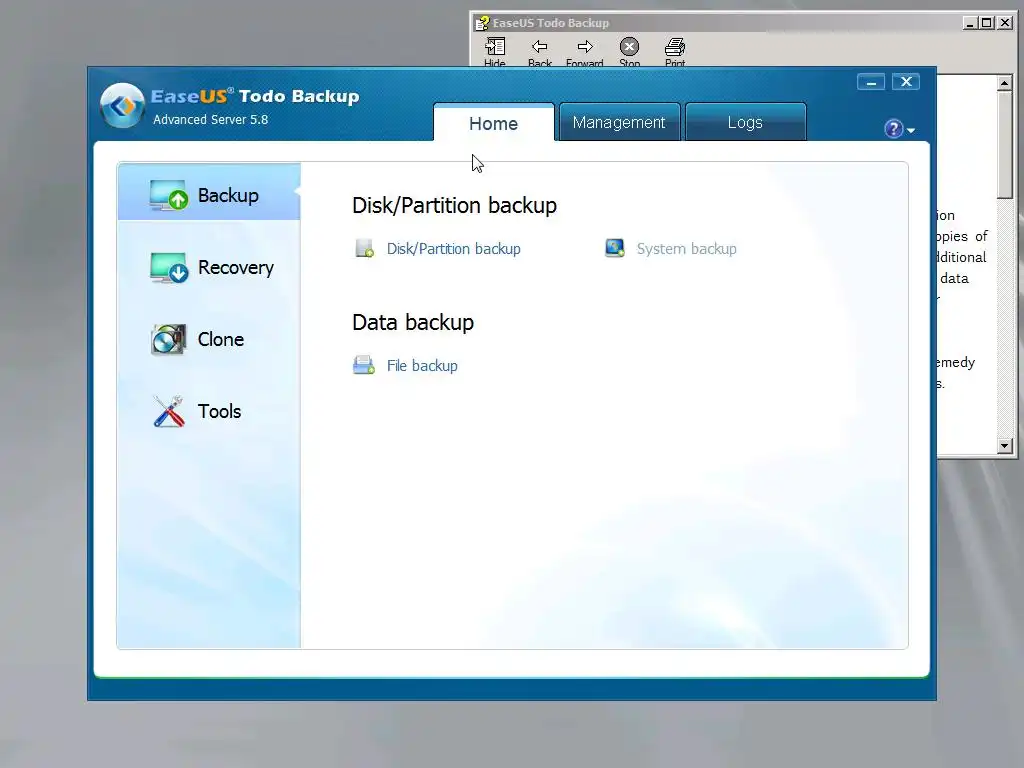Click Hide in the help window toolbar
The width and height of the screenshot is (1024, 768).
click(494, 52)
